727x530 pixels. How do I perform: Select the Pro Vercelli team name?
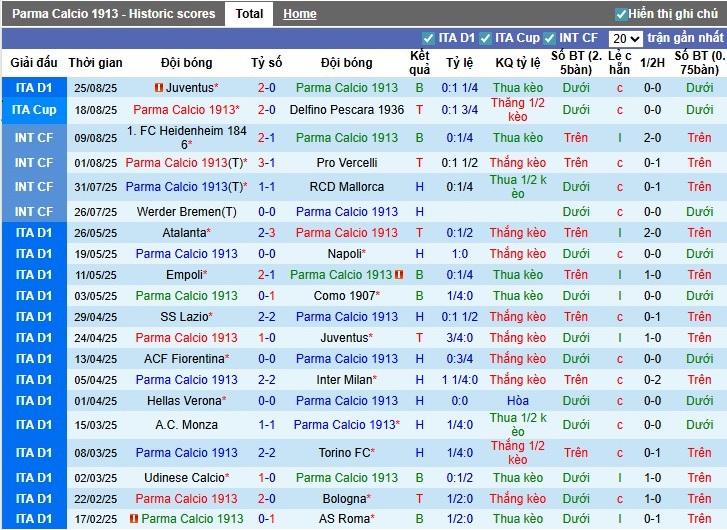point(347,163)
